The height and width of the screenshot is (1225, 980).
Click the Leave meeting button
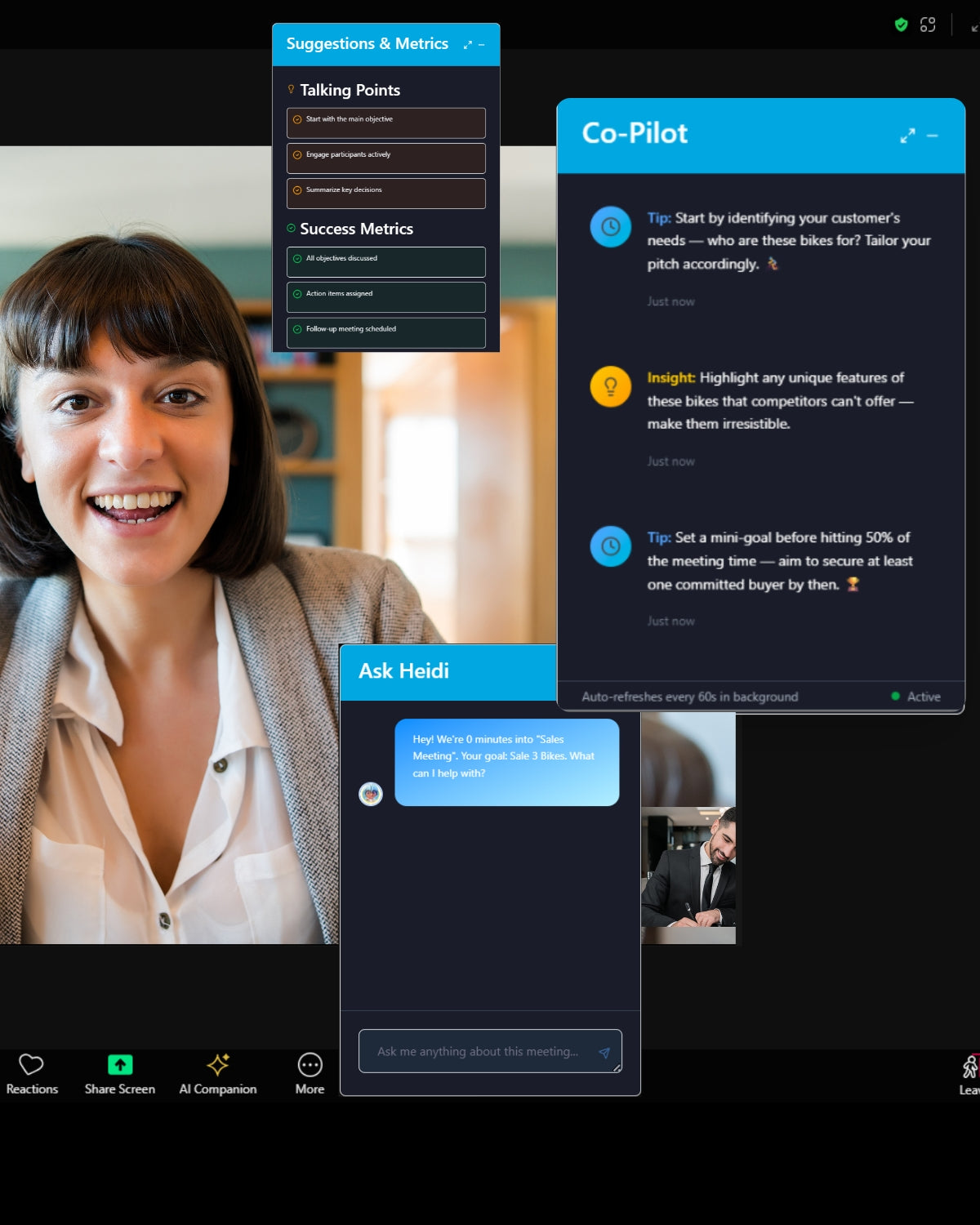[969, 1074]
